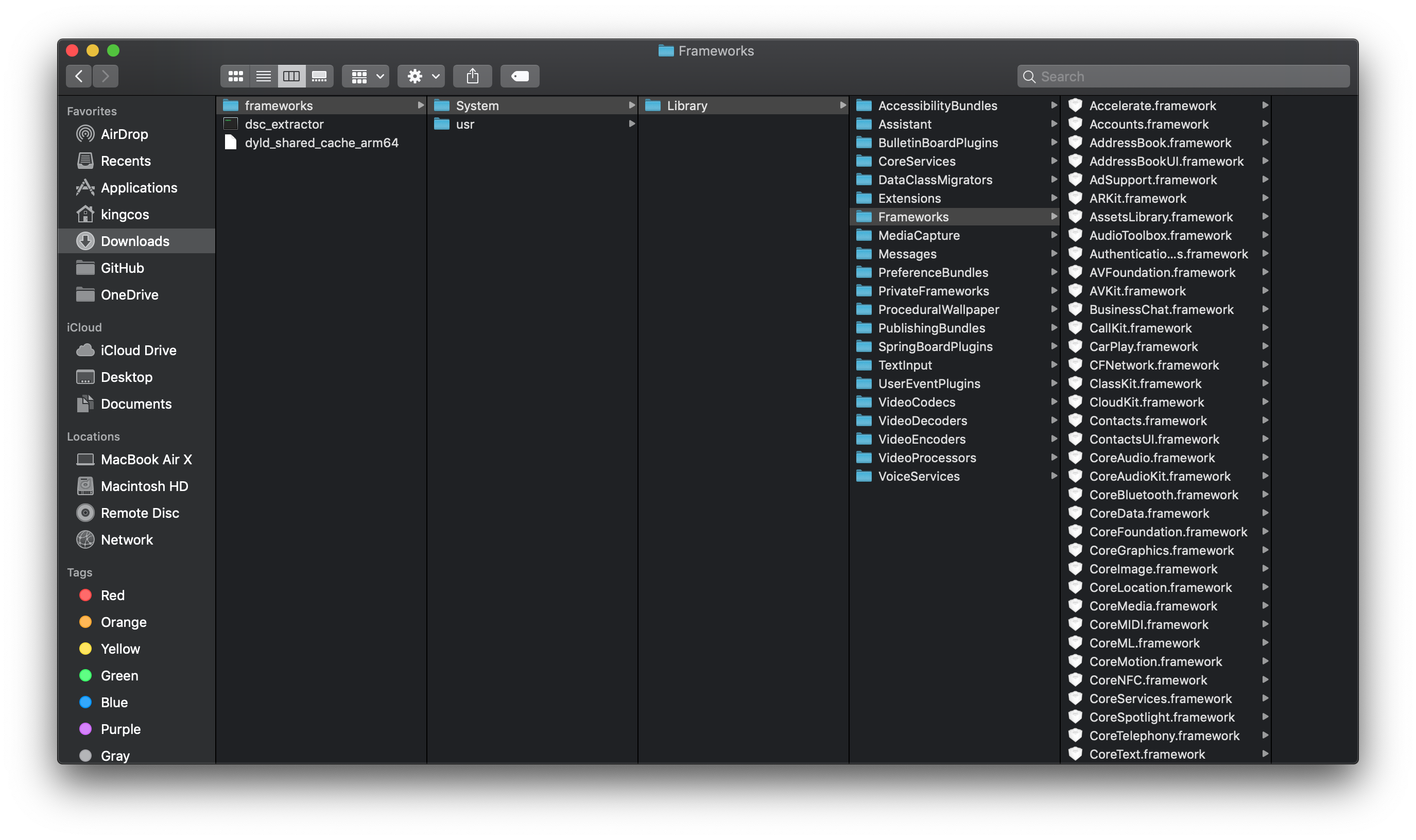Screen dimensions: 1416x840
Task: Switch to icon view mode
Action: click(235, 76)
